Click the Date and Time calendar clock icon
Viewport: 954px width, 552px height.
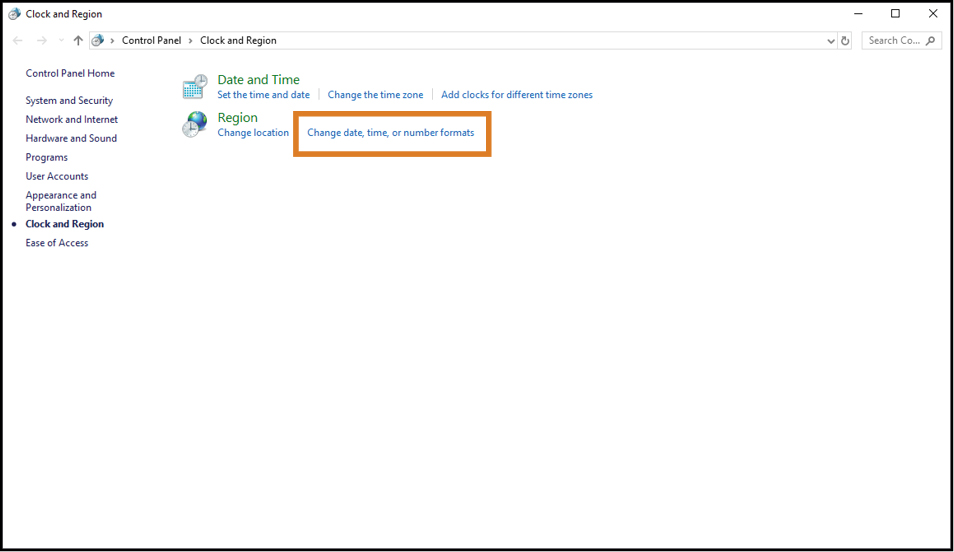point(195,86)
